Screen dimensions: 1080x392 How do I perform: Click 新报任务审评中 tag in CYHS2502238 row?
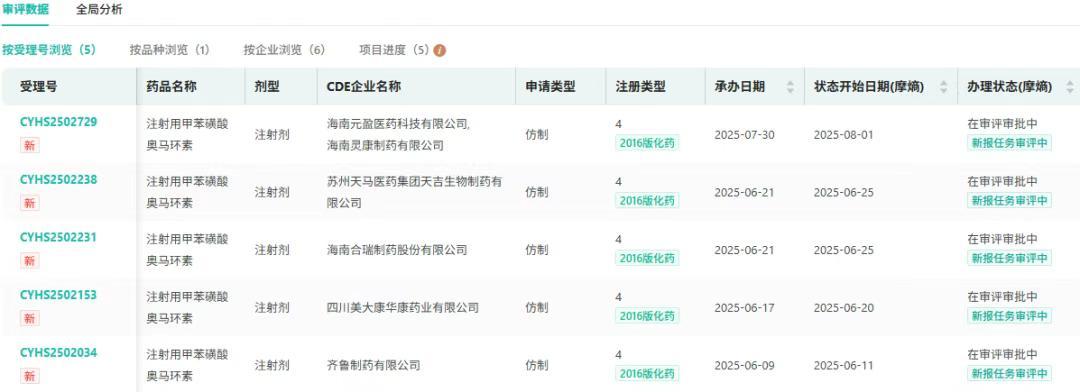point(1010,200)
